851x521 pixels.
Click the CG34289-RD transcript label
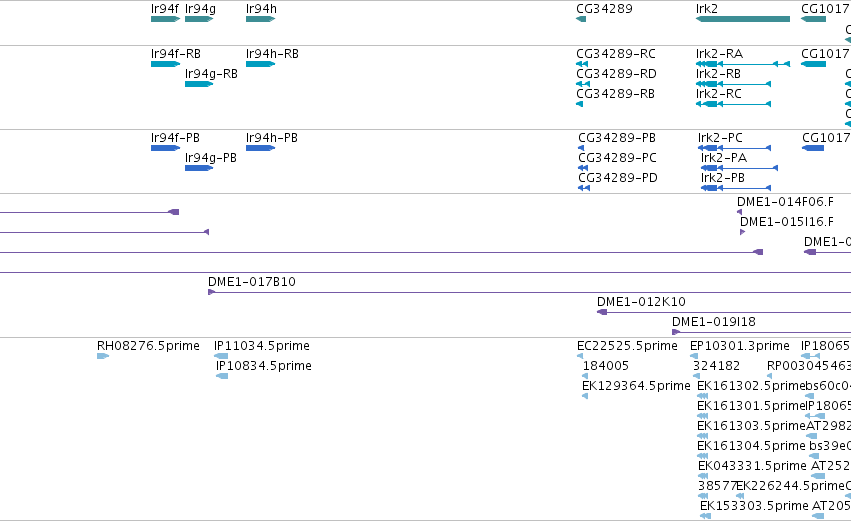click(617, 74)
